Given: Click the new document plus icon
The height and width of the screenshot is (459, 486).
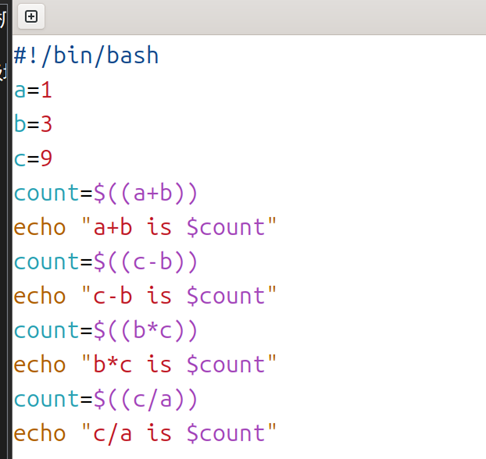Looking at the screenshot, I should (31, 16).
